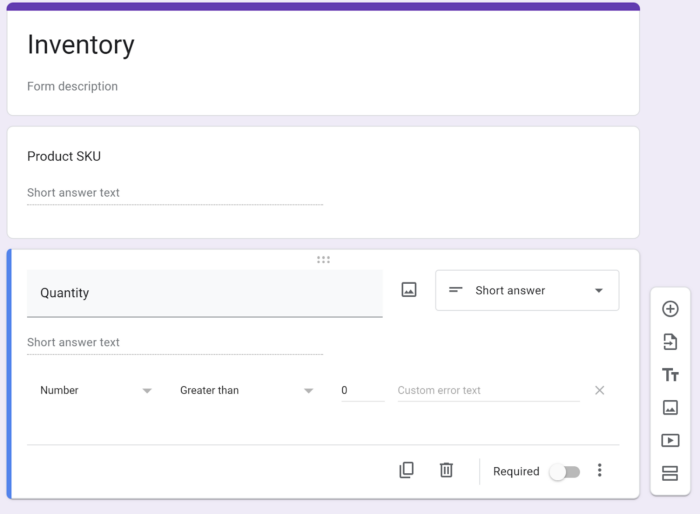Add a title and description block

tap(670, 375)
